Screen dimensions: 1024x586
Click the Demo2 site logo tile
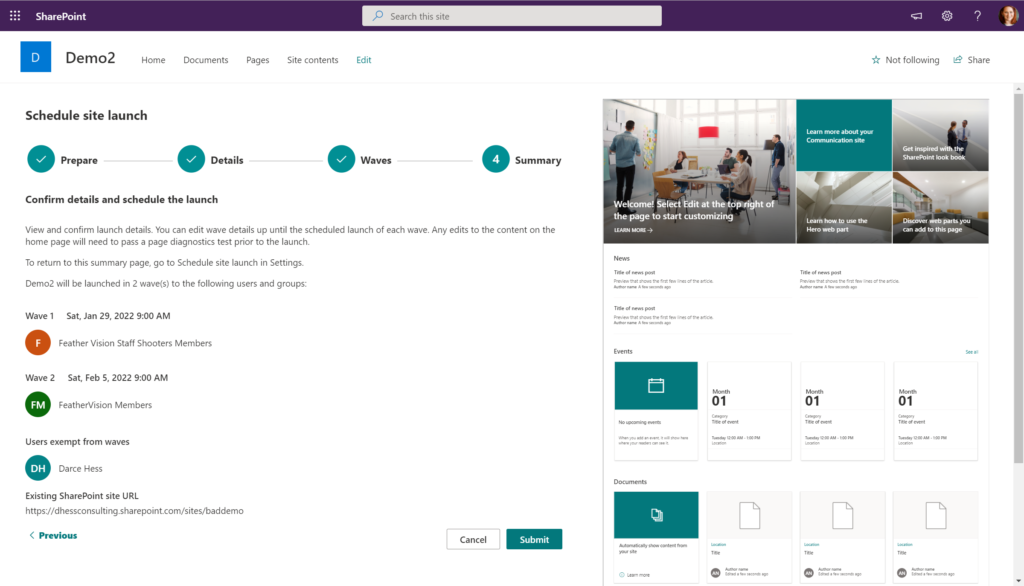[36, 57]
